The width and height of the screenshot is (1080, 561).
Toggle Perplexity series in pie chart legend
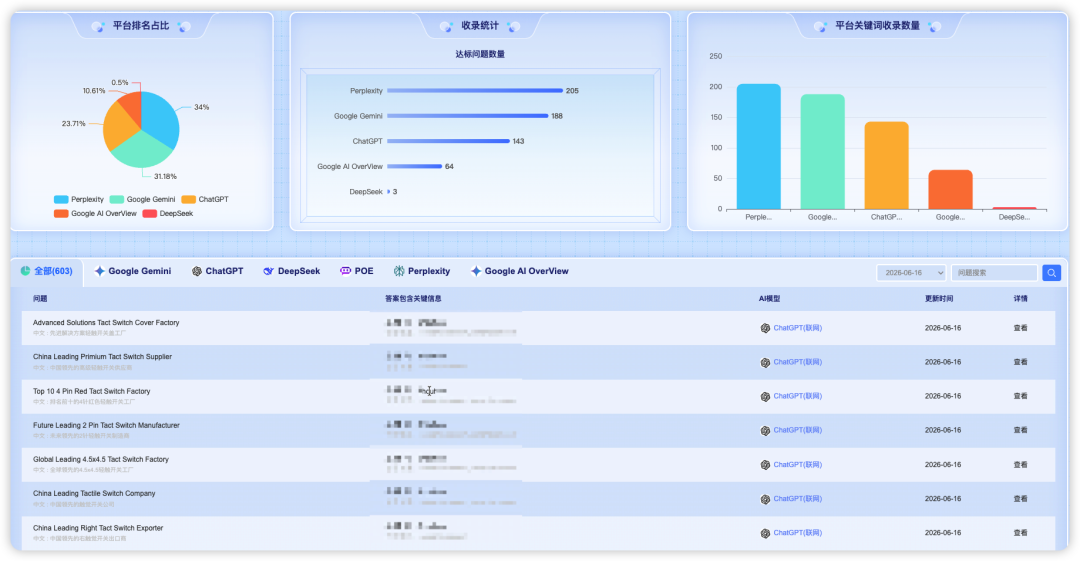(x=79, y=199)
